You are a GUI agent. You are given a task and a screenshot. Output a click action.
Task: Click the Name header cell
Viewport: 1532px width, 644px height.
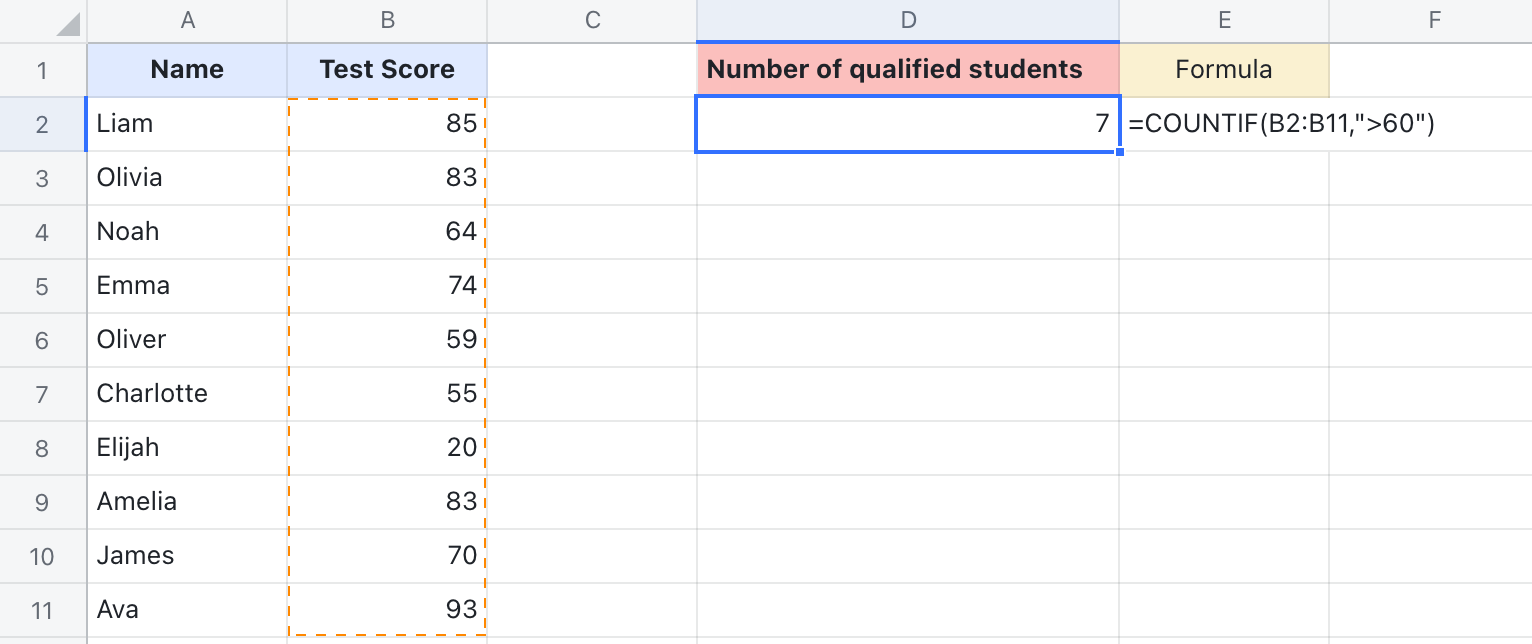[x=186, y=69]
